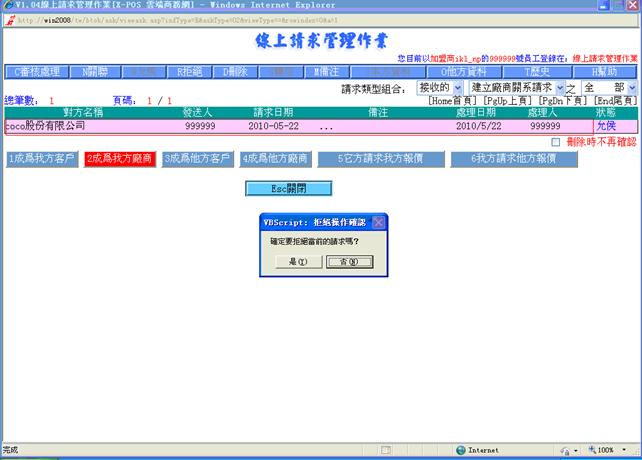Open the T歷史 toolbar button

(x=539, y=72)
